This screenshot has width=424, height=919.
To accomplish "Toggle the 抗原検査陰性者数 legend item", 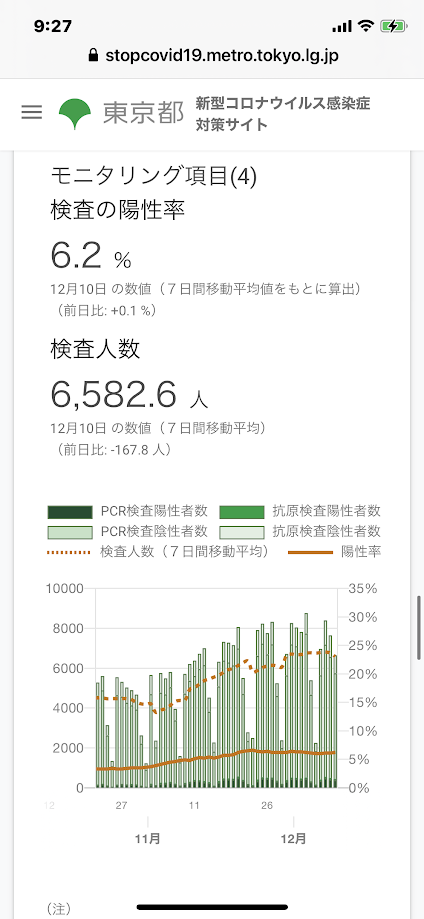I will tap(300, 532).
